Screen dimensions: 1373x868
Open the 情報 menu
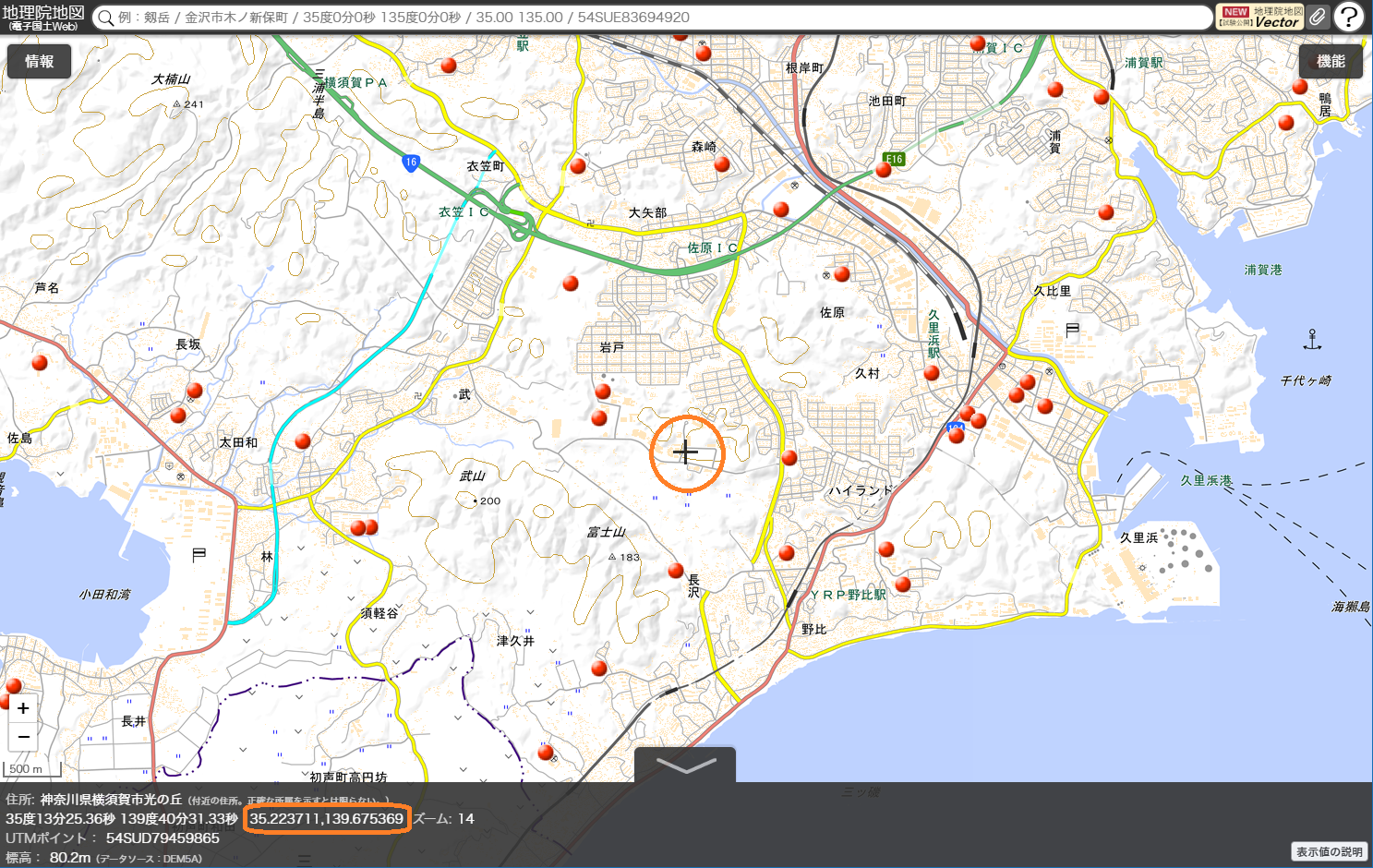pos(39,61)
